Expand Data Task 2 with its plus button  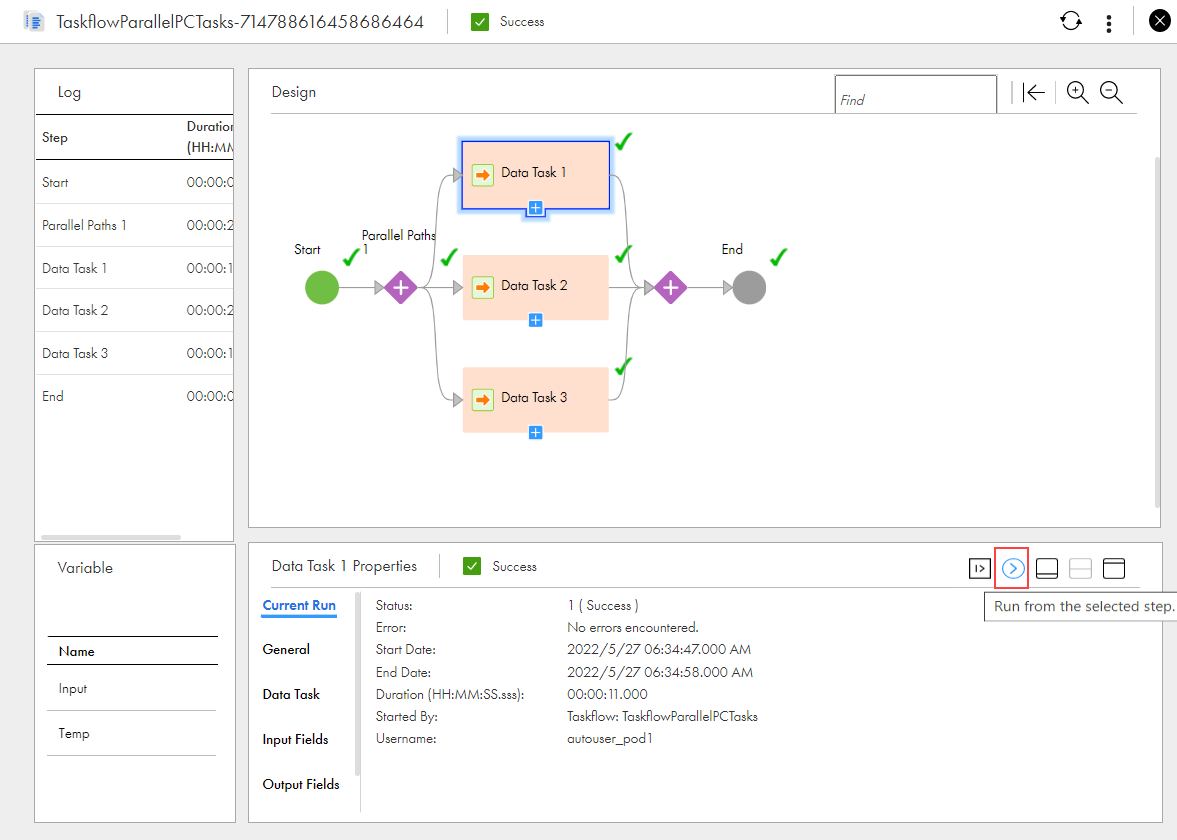(x=535, y=321)
